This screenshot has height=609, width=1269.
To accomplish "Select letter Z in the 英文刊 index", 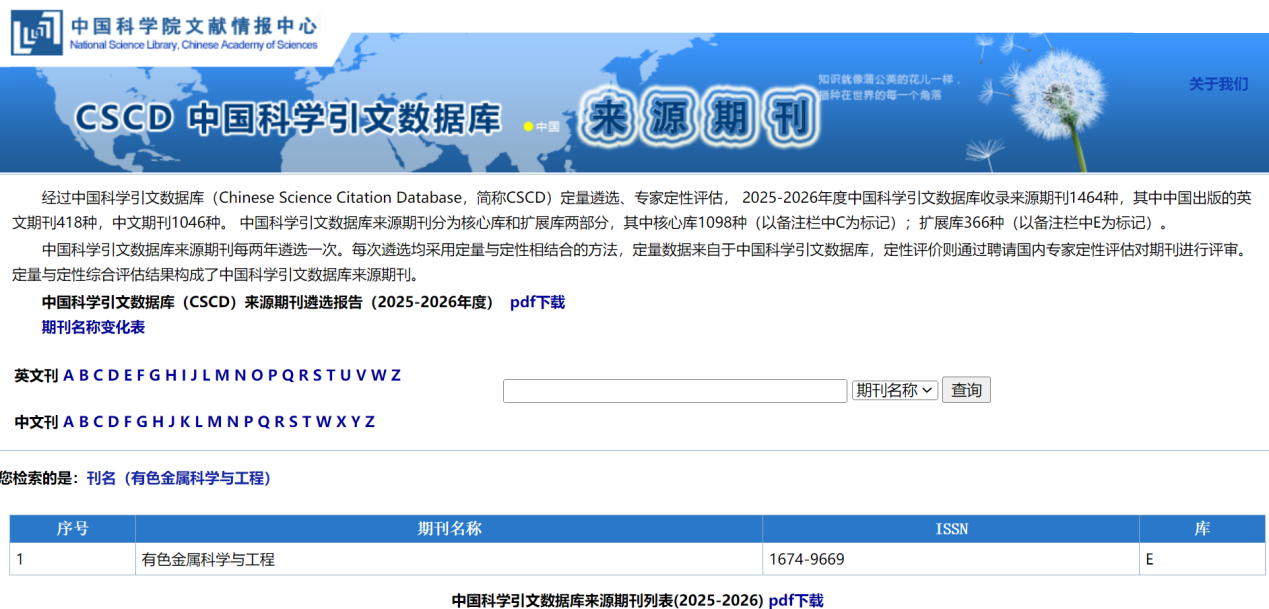I will tap(396, 375).
